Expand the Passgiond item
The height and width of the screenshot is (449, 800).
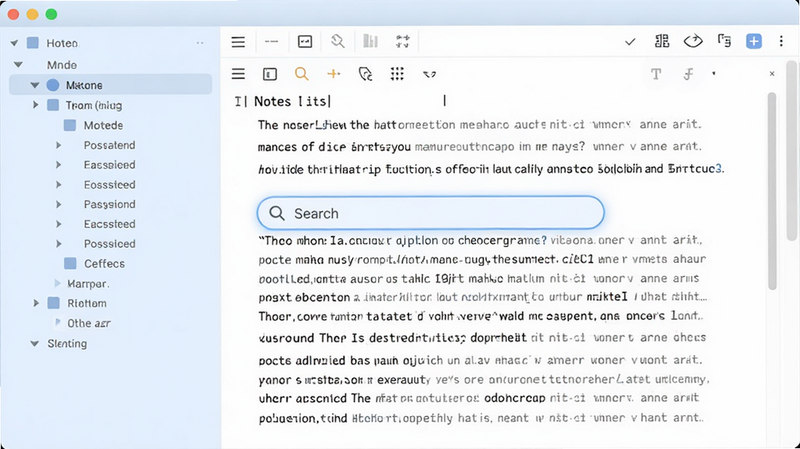pyautogui.click(x=58, y=205)
